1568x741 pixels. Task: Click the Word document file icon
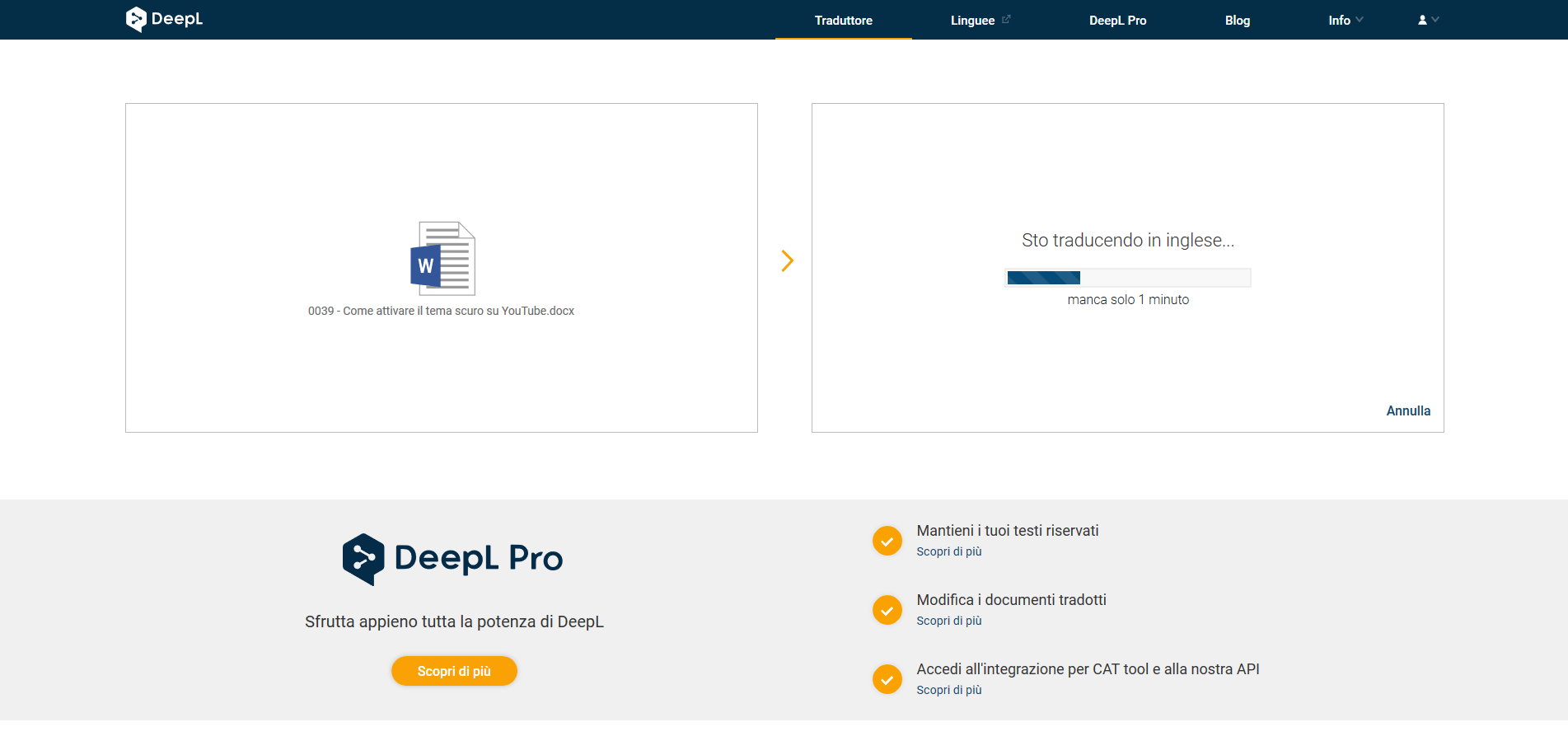pyautogui.click(x=442, y=259)
